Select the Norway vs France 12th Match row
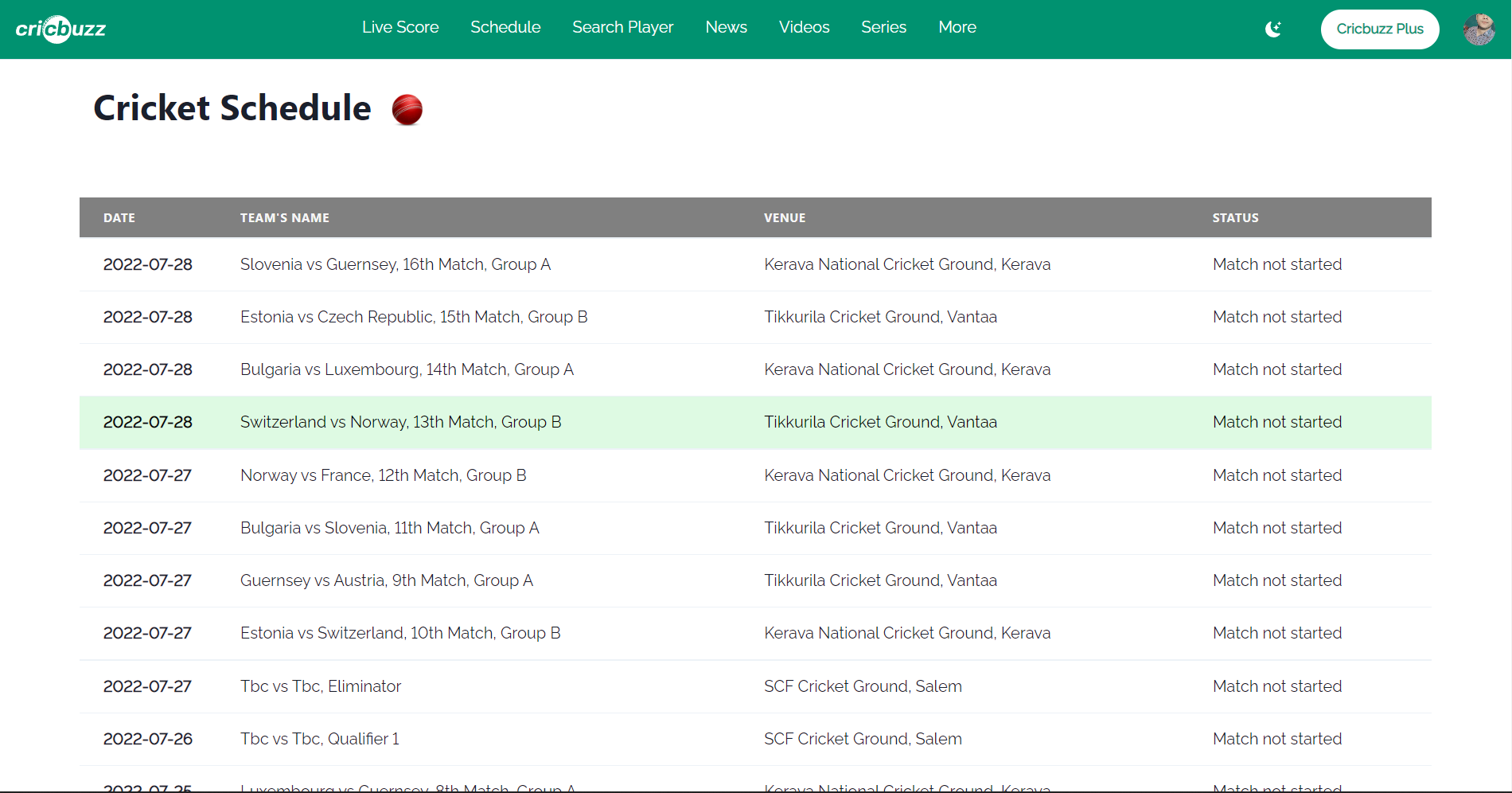This screenshot has width=1512, height=793. tap(383, 475)
